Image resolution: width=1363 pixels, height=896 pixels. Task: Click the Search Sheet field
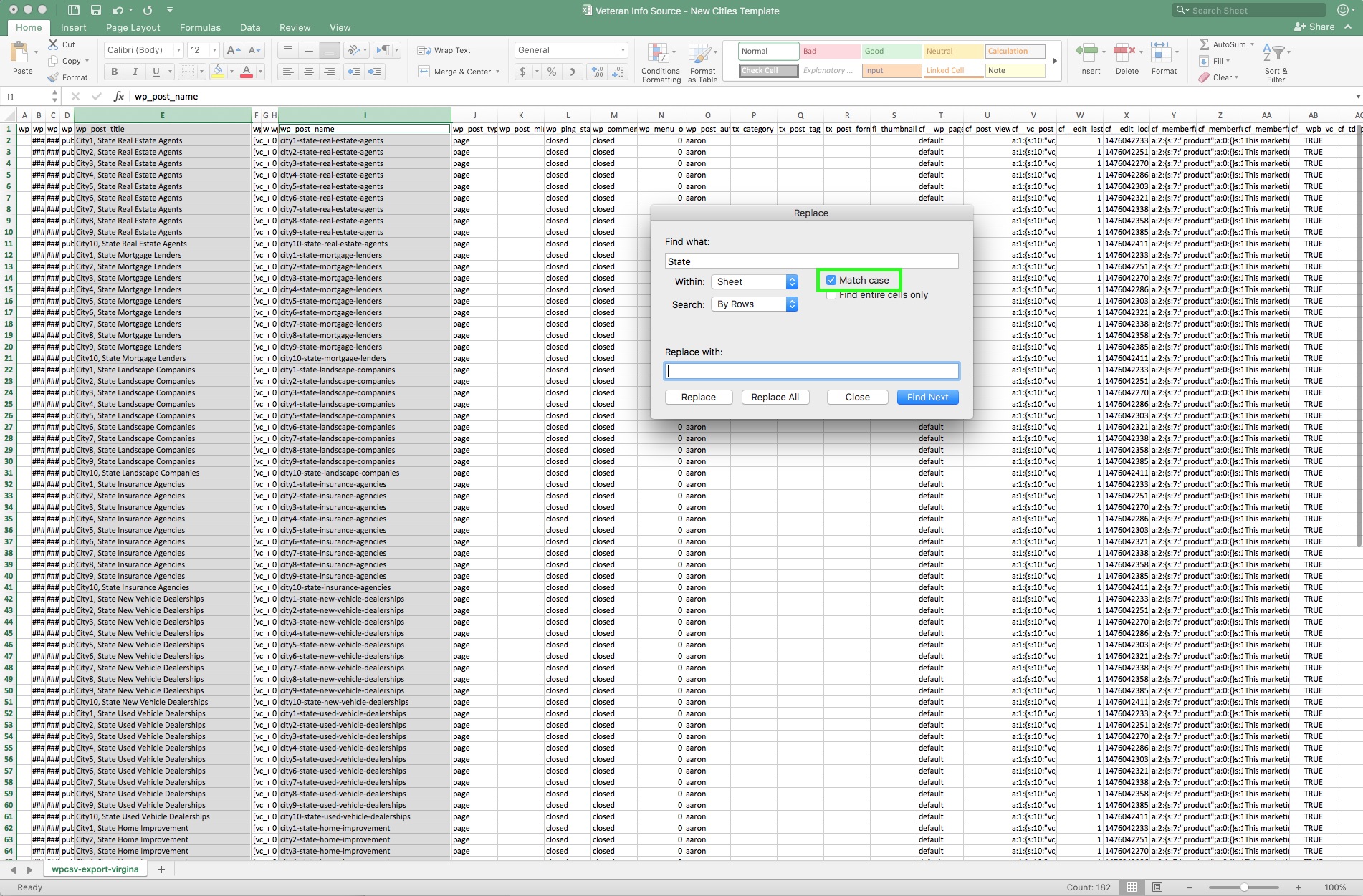(x=1249, y=10)
